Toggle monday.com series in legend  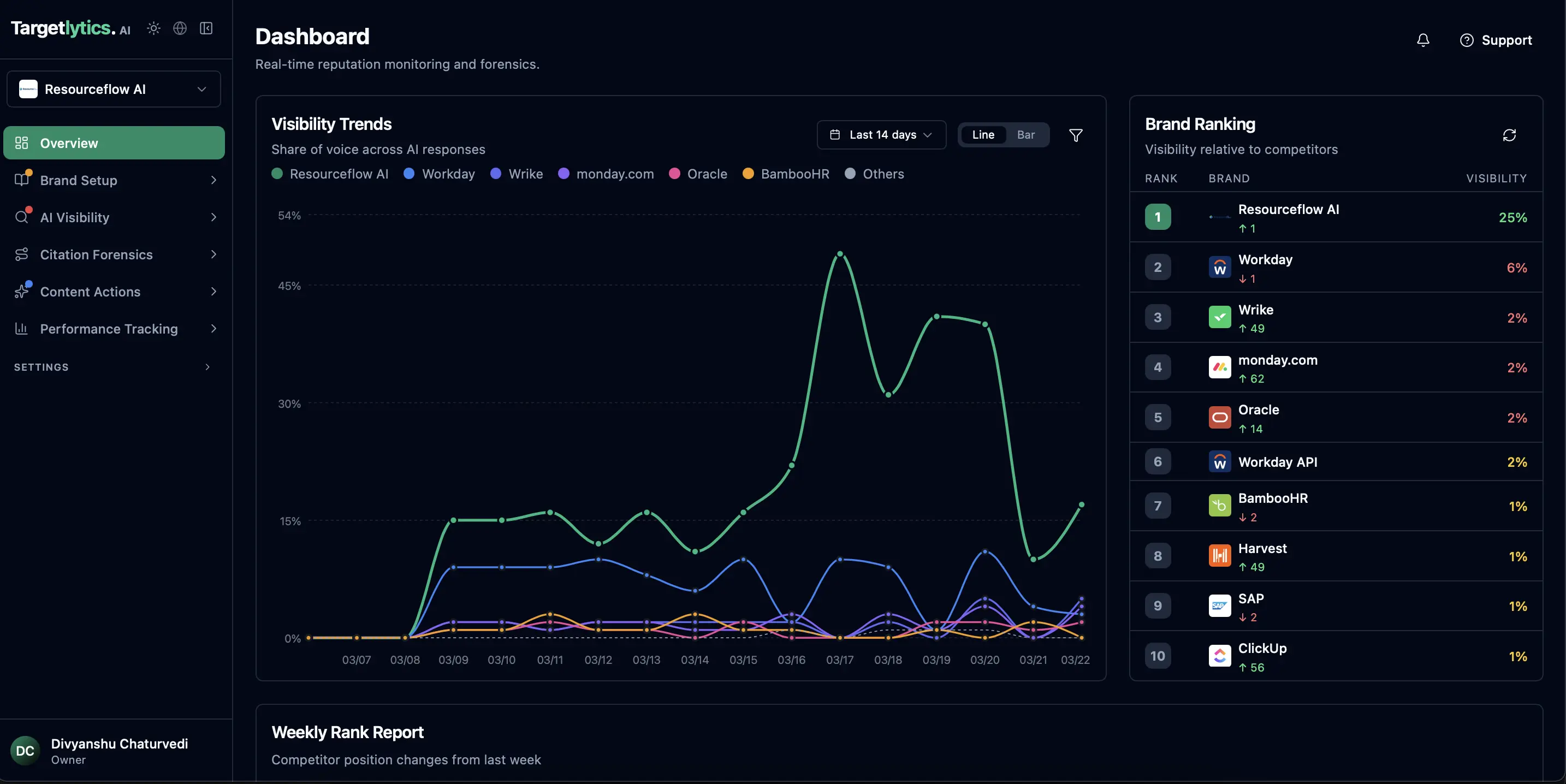[606, 174]
